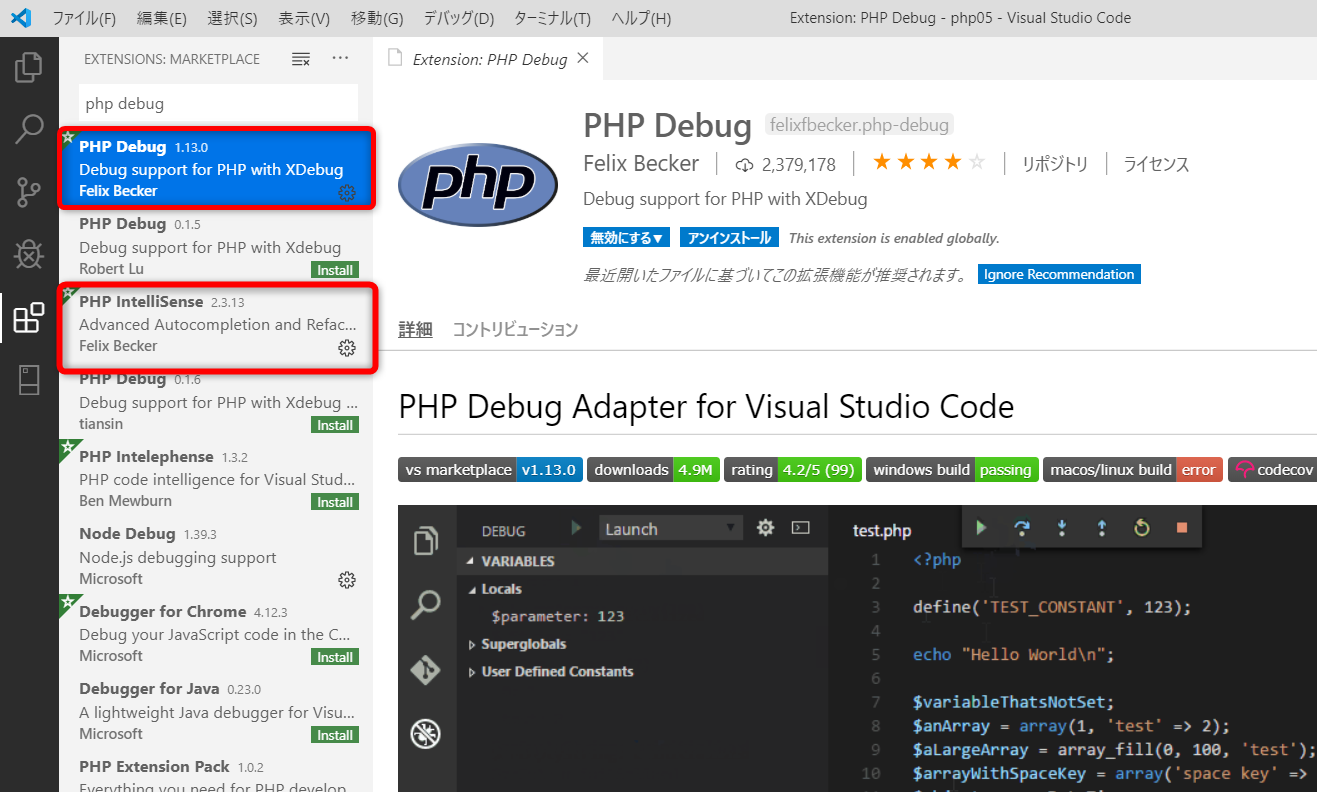Switch to the 詳細 tab
The width and height of the screenshot is (1317, 792).
(415, 329)
